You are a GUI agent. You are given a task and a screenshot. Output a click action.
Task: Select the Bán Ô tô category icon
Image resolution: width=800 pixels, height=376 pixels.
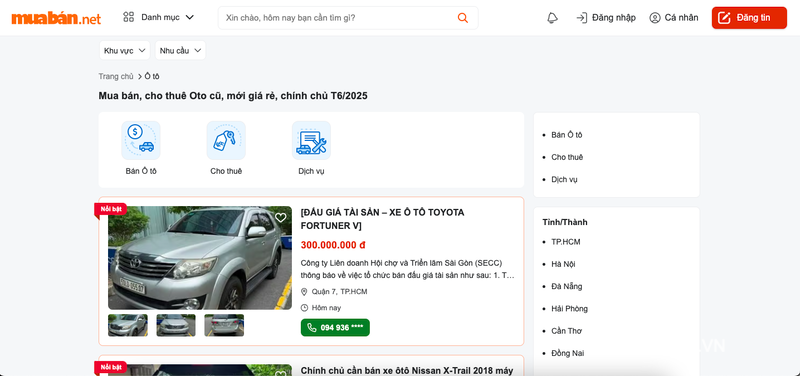click(x=141, y=140)
